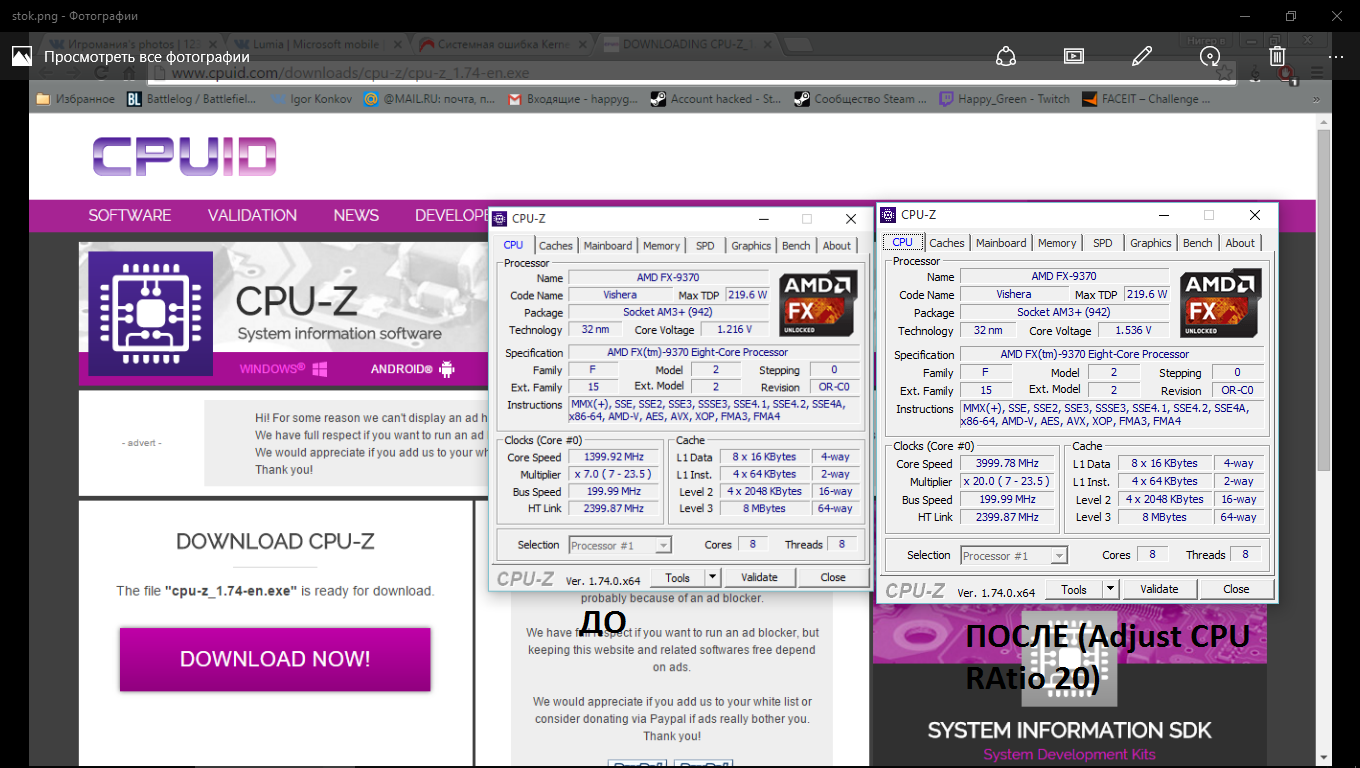Image resolution: width=1360 pixels, height=768 pixels.
Task: Open the Processor #1 selection dropdown in the ДО CPU-Z window
Action: [x=620, y=545]
